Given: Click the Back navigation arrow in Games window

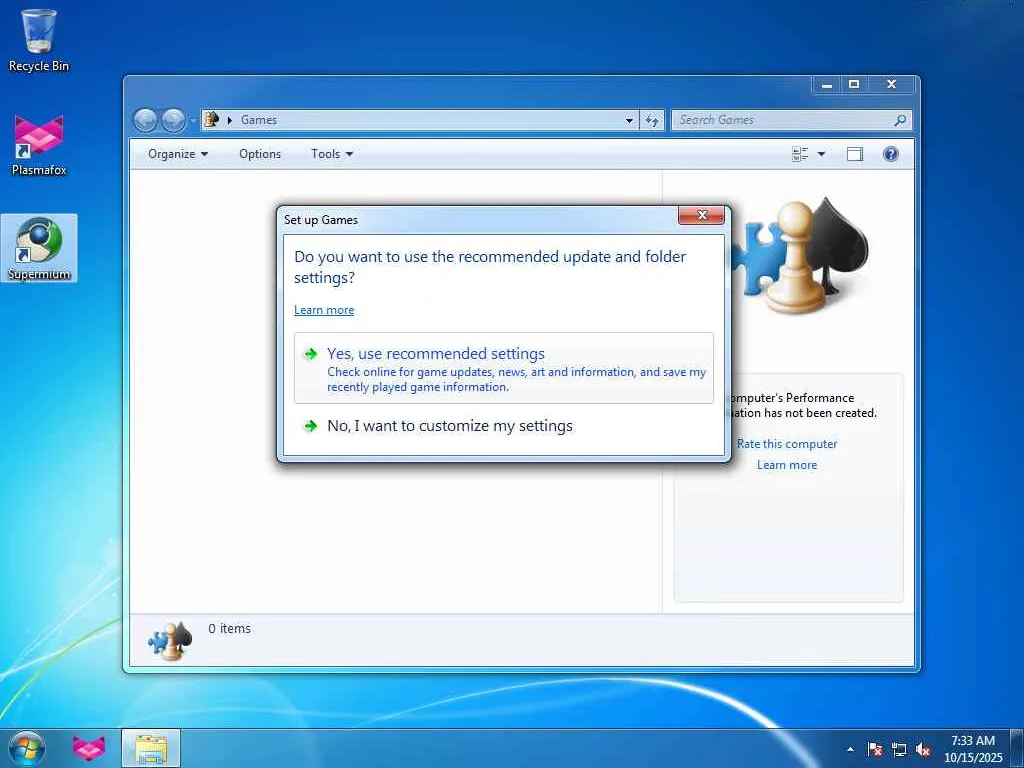Looking at the screenshot, I should 145,120.
